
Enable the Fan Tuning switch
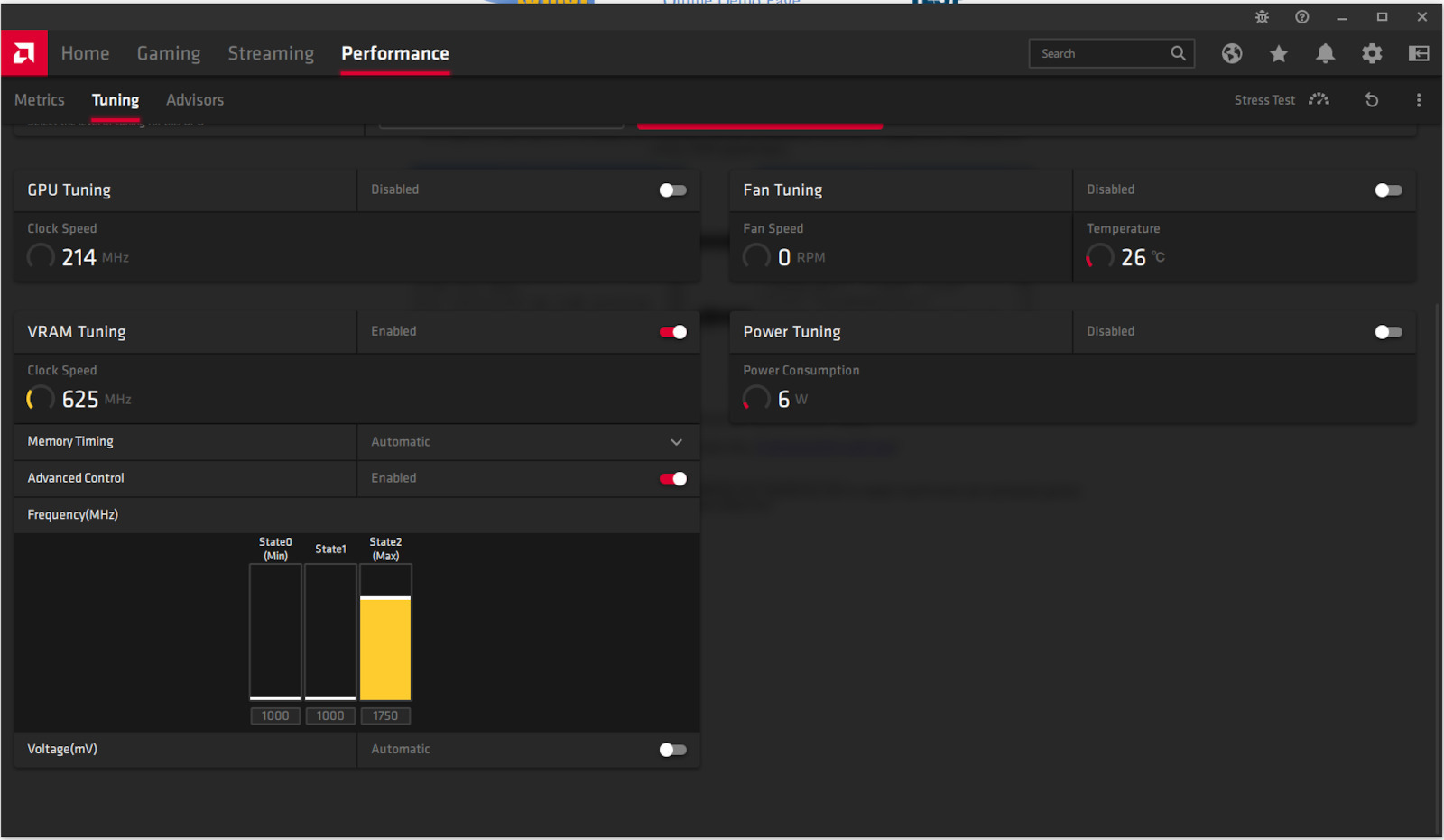1388,190
